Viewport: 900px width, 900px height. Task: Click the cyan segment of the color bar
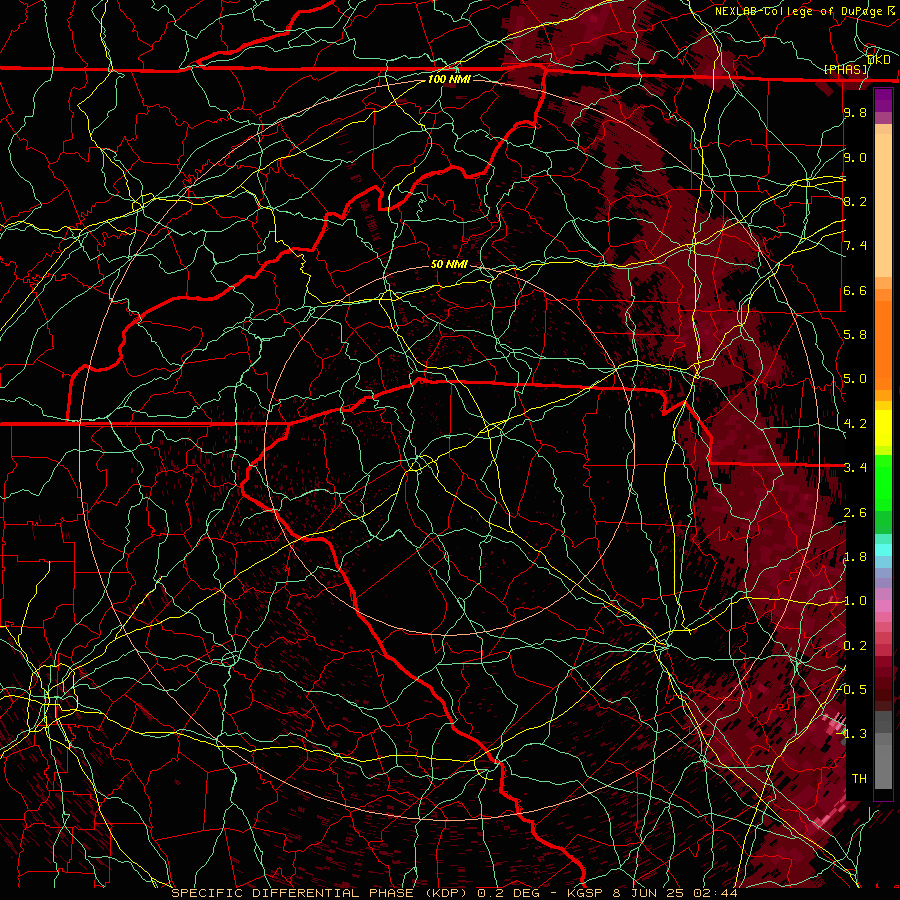pos(883,550)
